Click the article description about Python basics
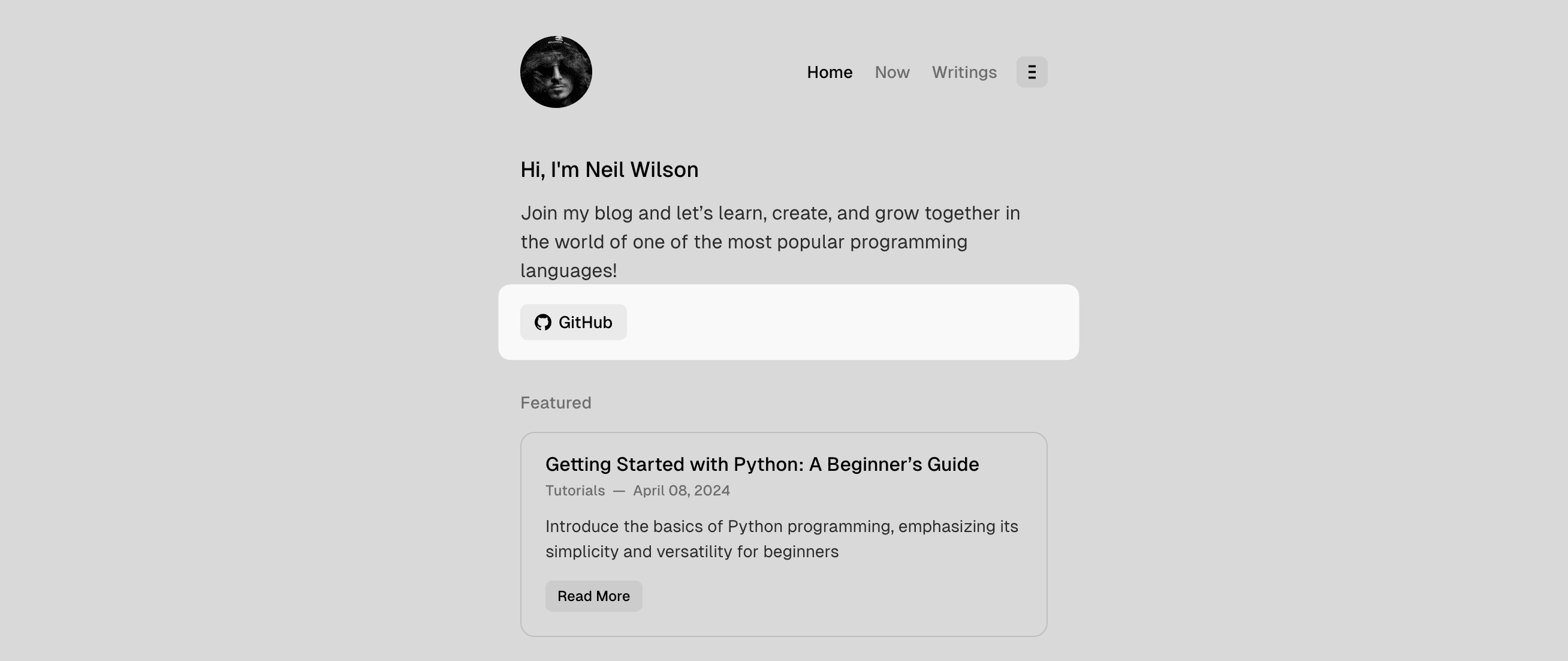This screenshot has height=661, width=1568. point(781,538)
